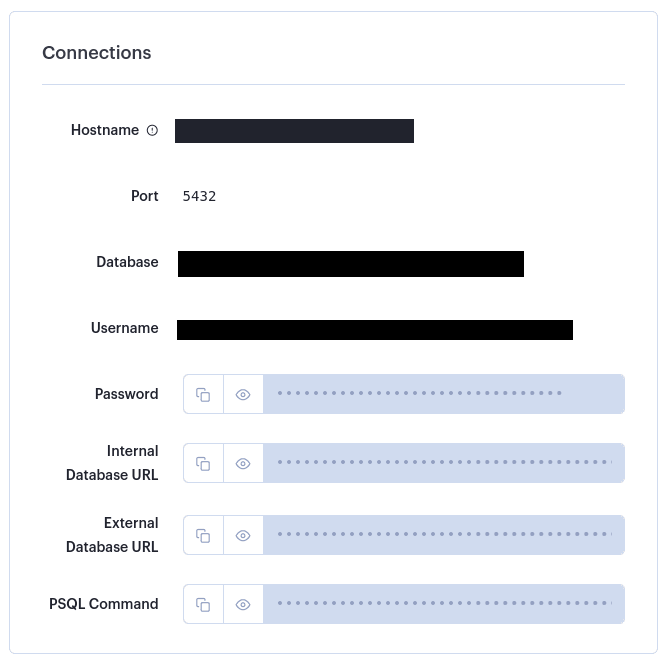Screen dimensions: 667x656
Task: Show the Internal Database URL
Action: click(243, 463)
